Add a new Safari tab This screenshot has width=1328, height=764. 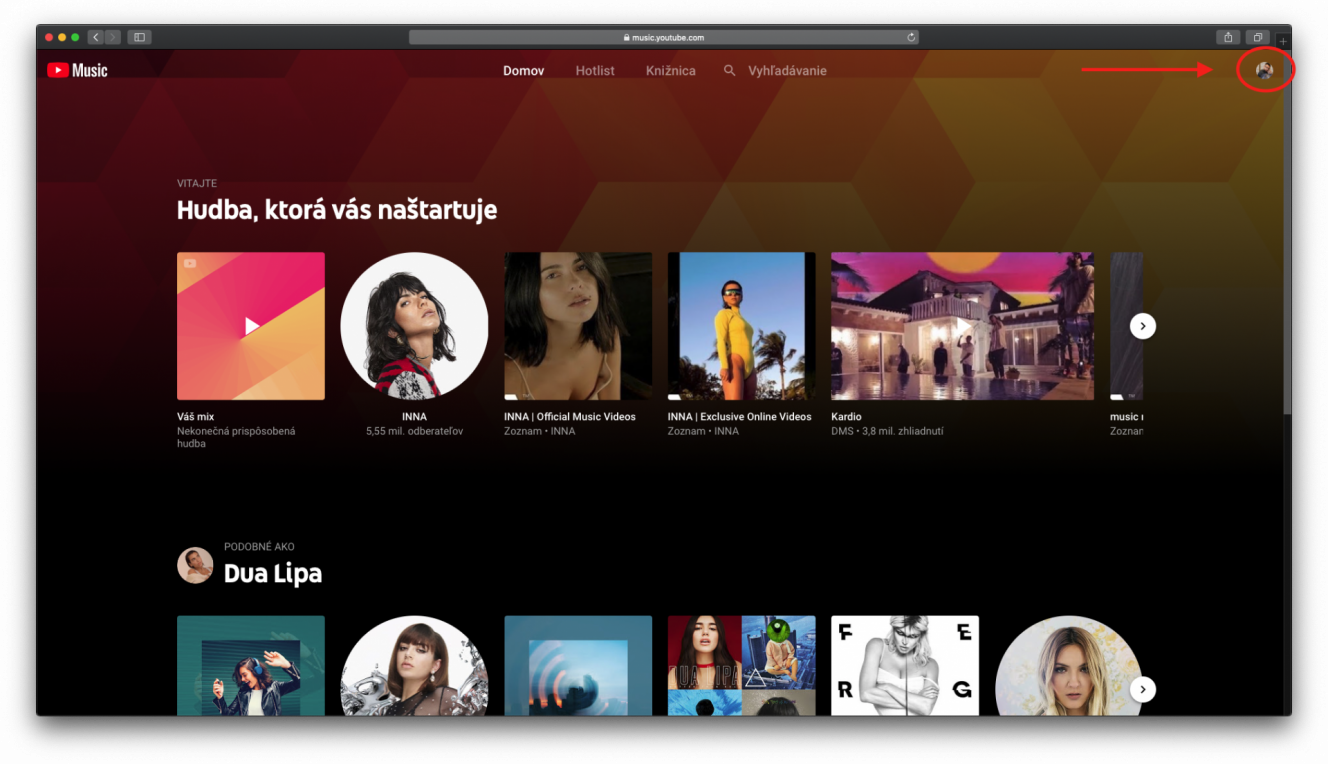[x=1283, y=41]
